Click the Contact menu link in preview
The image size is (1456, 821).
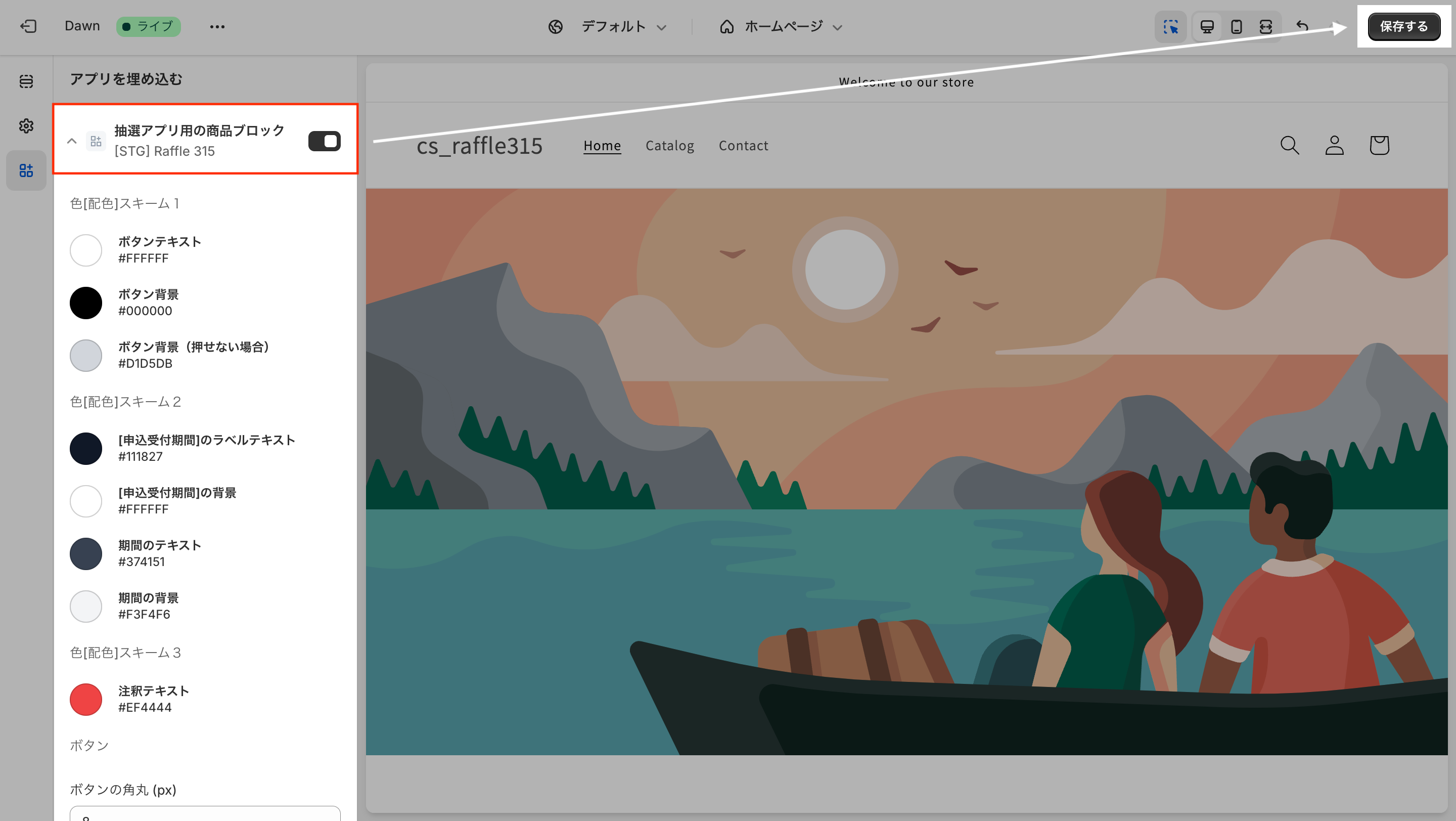[743, 146]
